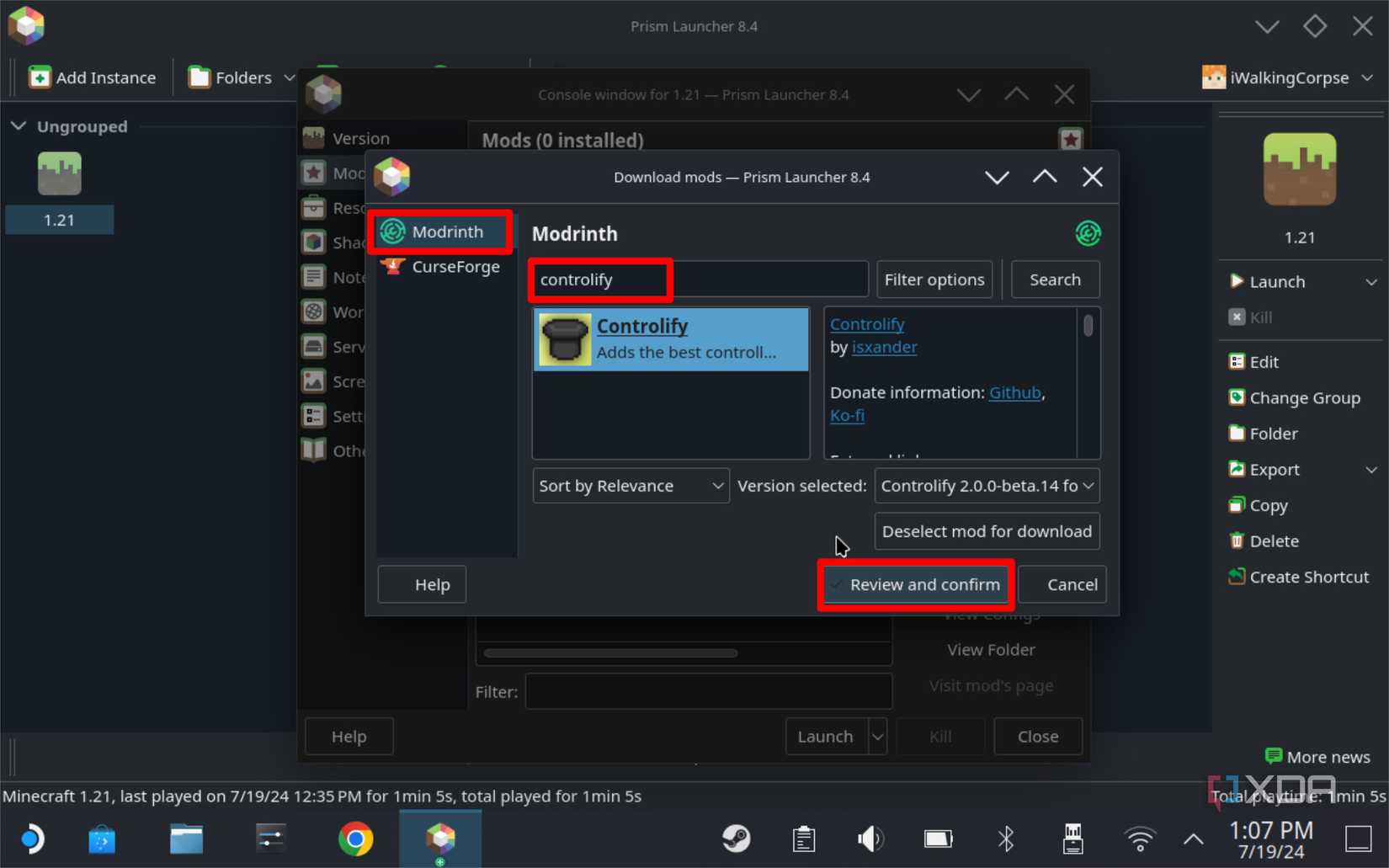Click Launch button in console window
Viewport: 1389px width, 868px height.
point(826,737)
